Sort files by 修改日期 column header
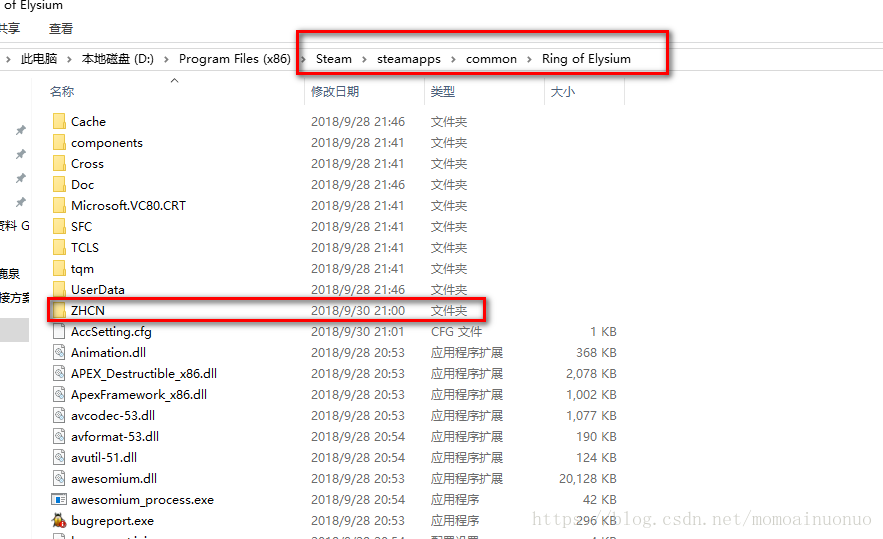 point(335,91)
